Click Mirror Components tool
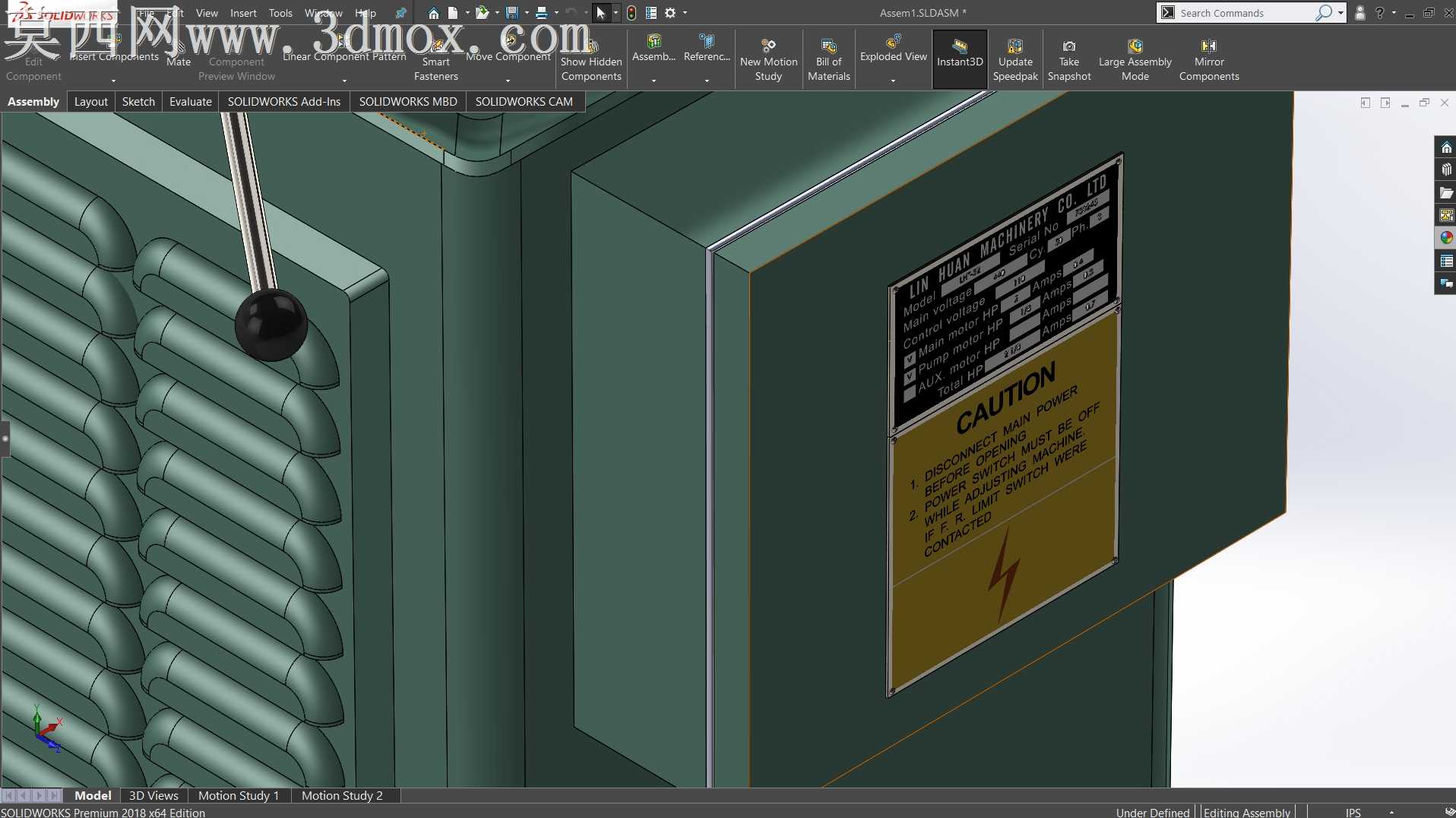This screenshot has width=1456, height=818. tap(1209, 59)
